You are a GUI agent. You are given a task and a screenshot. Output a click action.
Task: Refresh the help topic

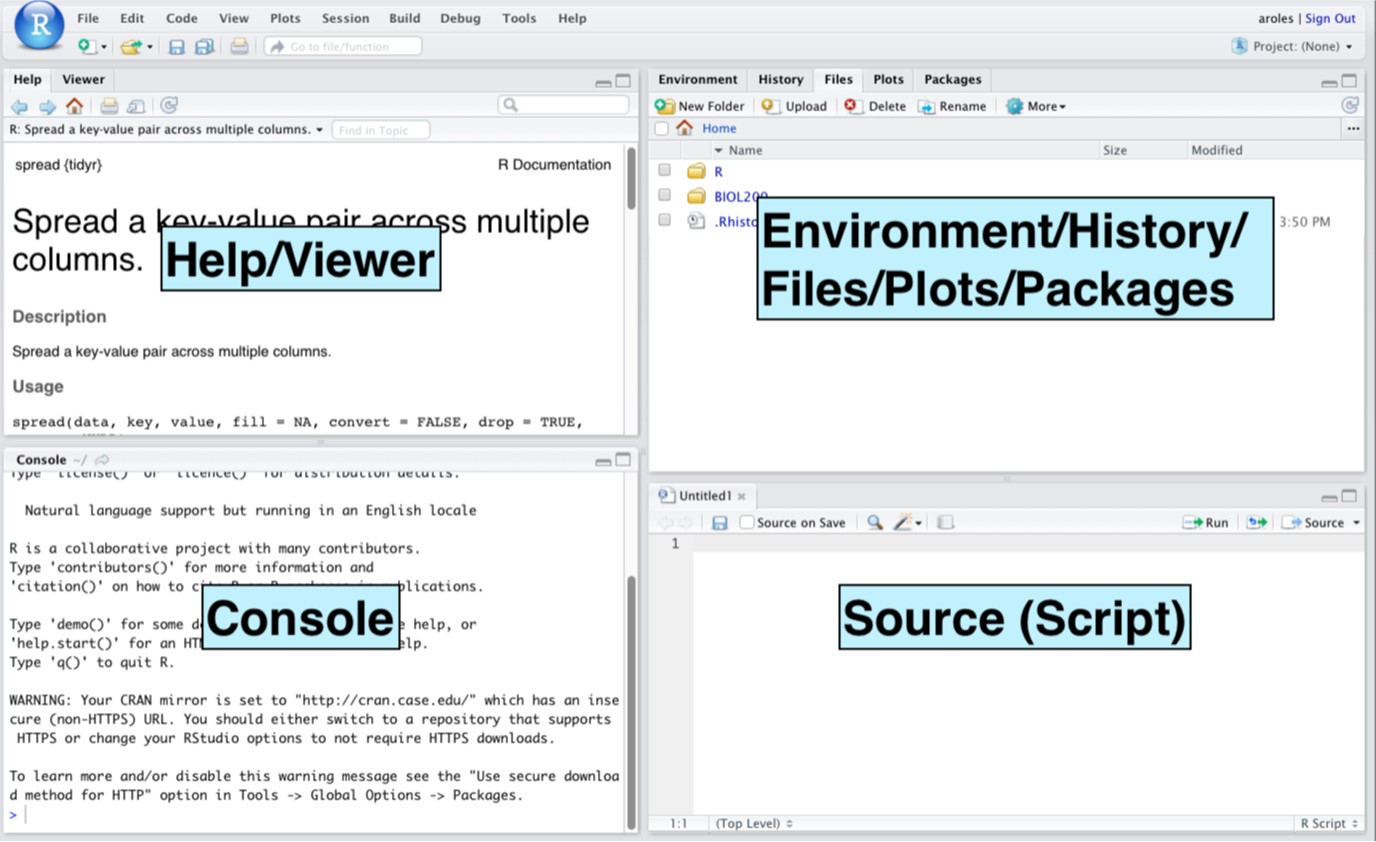point(169,105)
